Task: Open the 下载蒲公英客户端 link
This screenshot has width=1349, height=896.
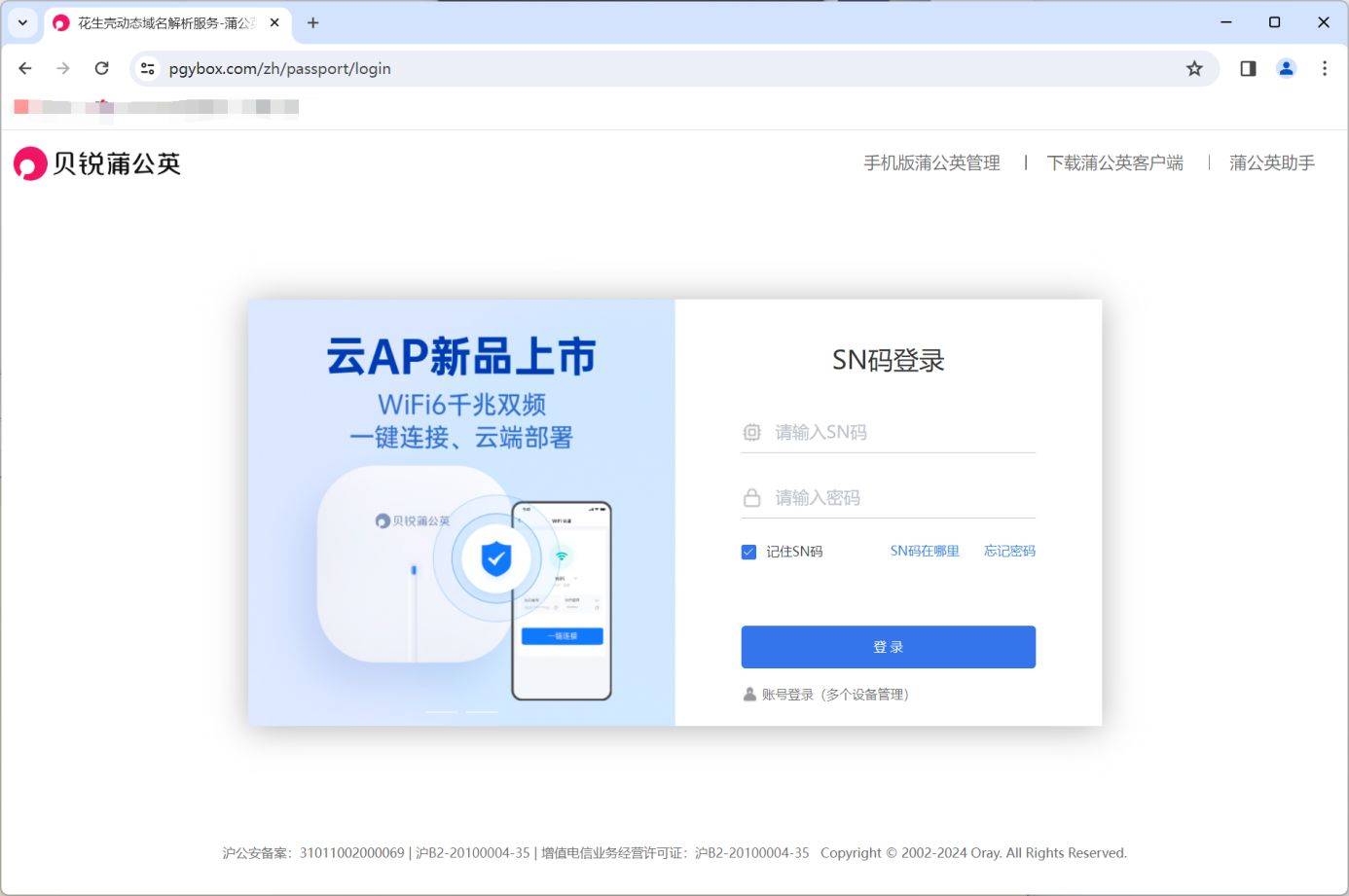Action: coord(1114,163)
